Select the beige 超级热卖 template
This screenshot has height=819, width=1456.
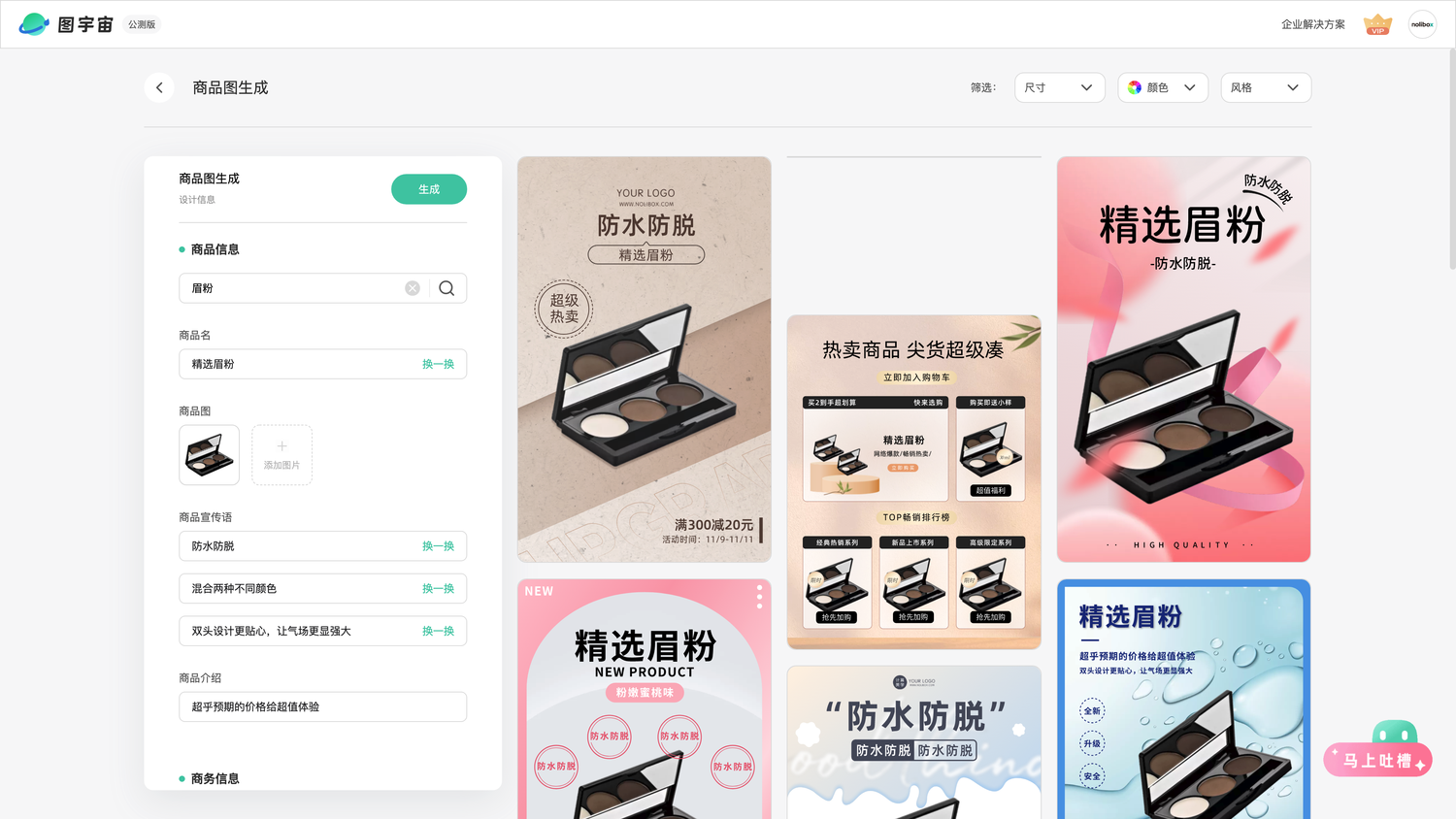[x=645, y=360]
